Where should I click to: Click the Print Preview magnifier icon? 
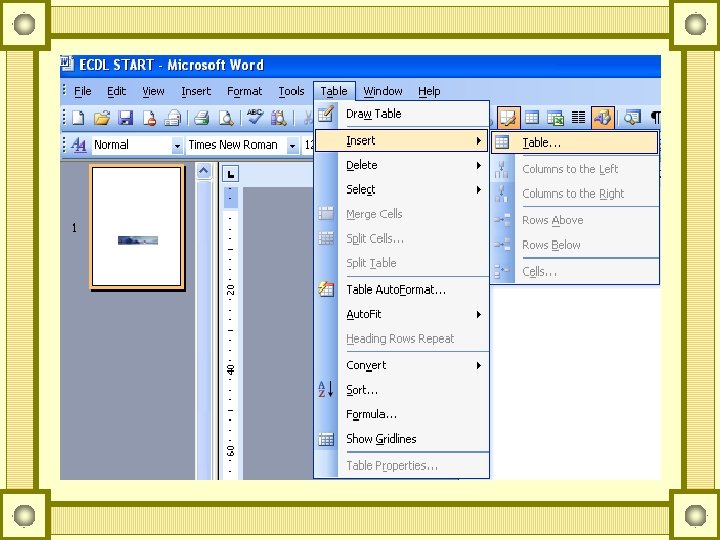point(225,118)
